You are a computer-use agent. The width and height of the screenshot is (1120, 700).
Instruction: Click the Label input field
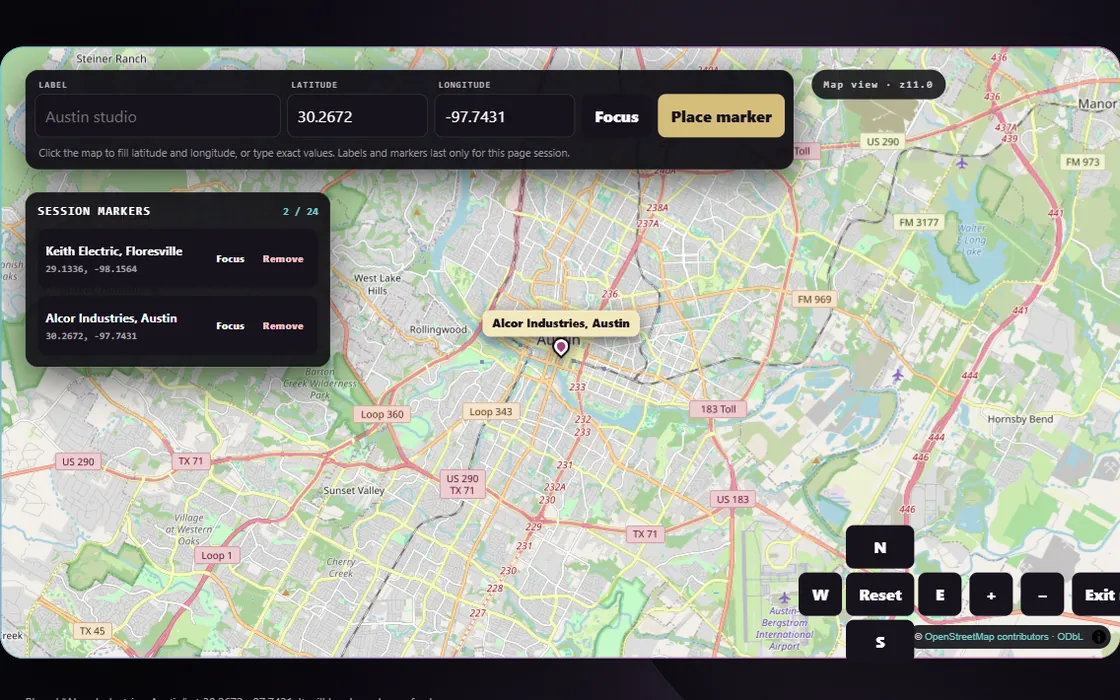click(x=157, y=116)
